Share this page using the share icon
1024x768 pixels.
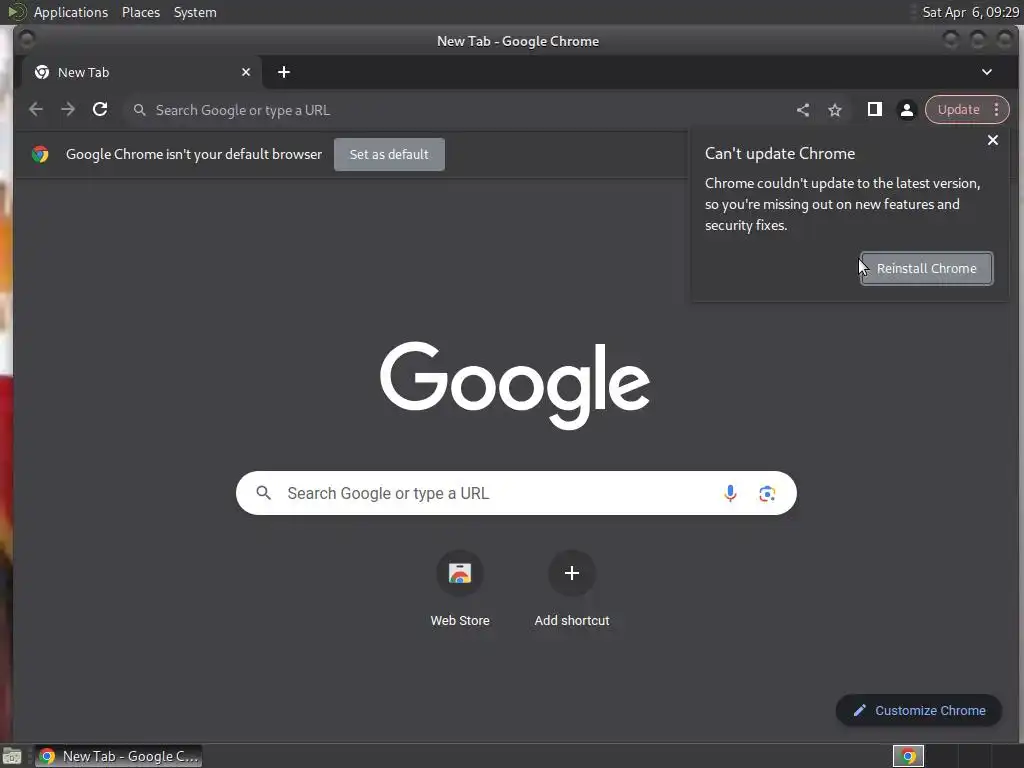coord(803,110)
